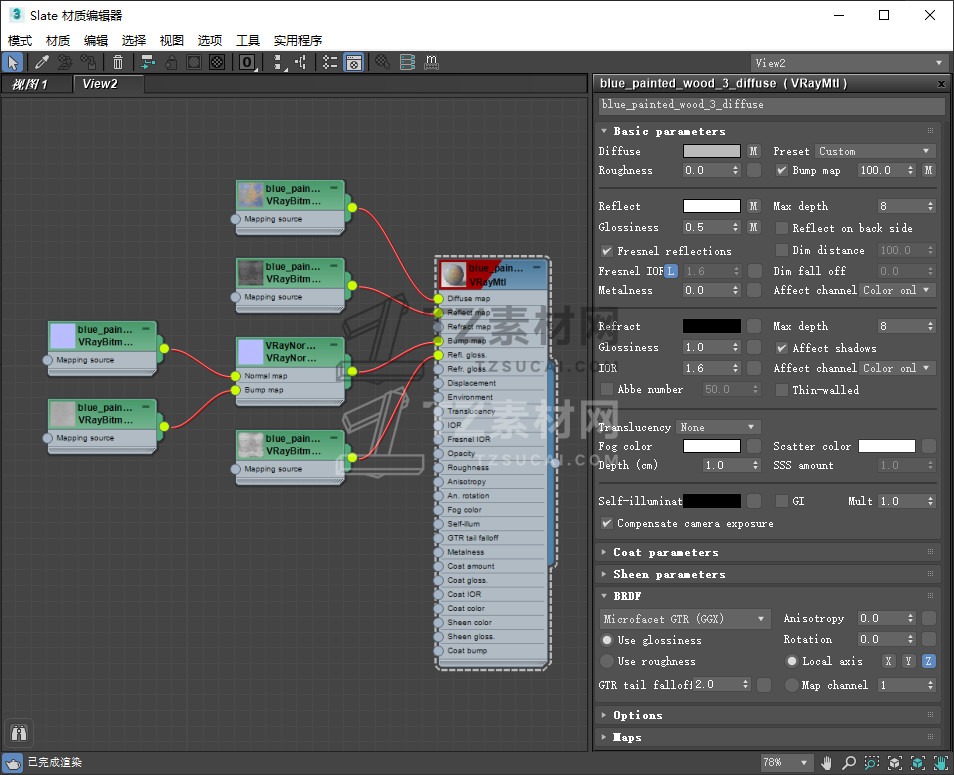Switch to the 视图1 tab
The width and height of the screenshot is (954, 775).
(30, 84)
